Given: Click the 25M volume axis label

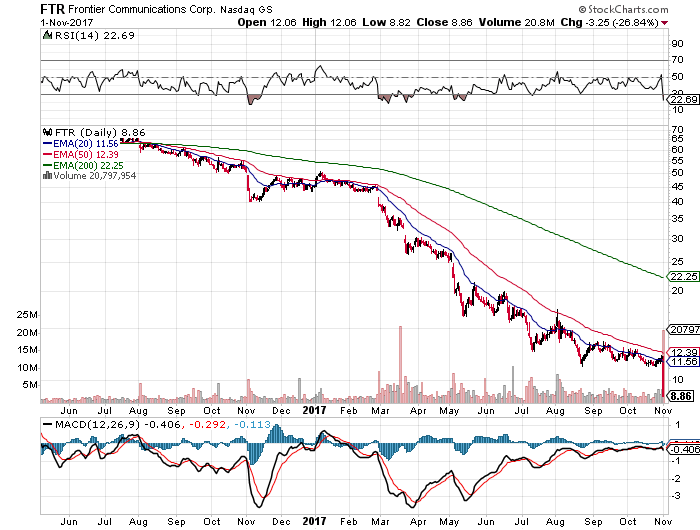Looking at the screenshot, I should pyautogui.click(x=27, y=315).
